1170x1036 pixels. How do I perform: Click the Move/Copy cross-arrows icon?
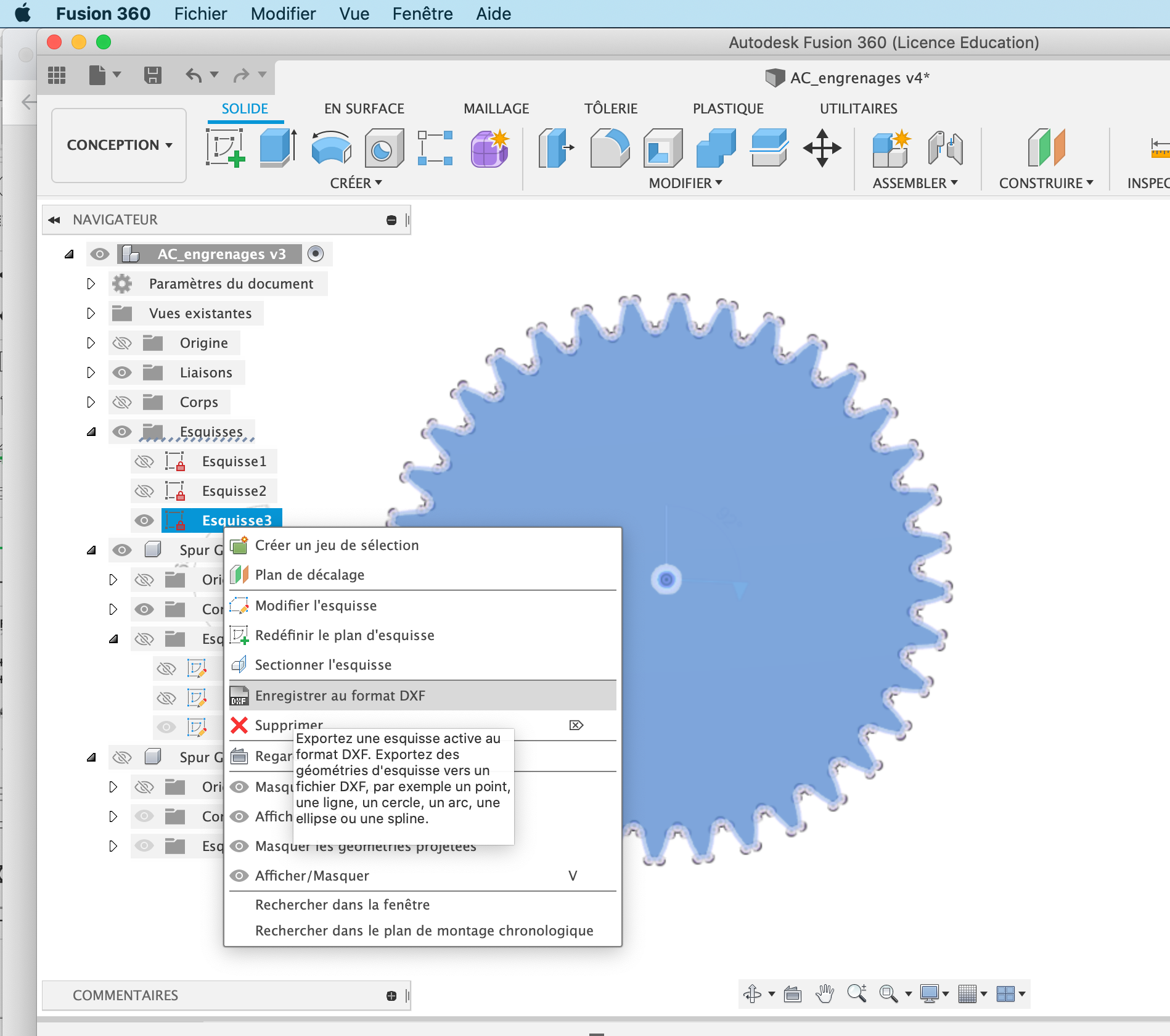tap(822, 148)
